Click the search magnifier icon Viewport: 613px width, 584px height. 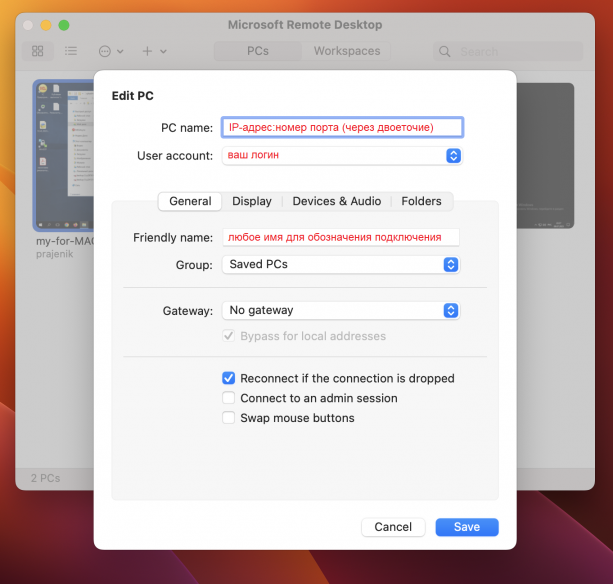(445, 51)
